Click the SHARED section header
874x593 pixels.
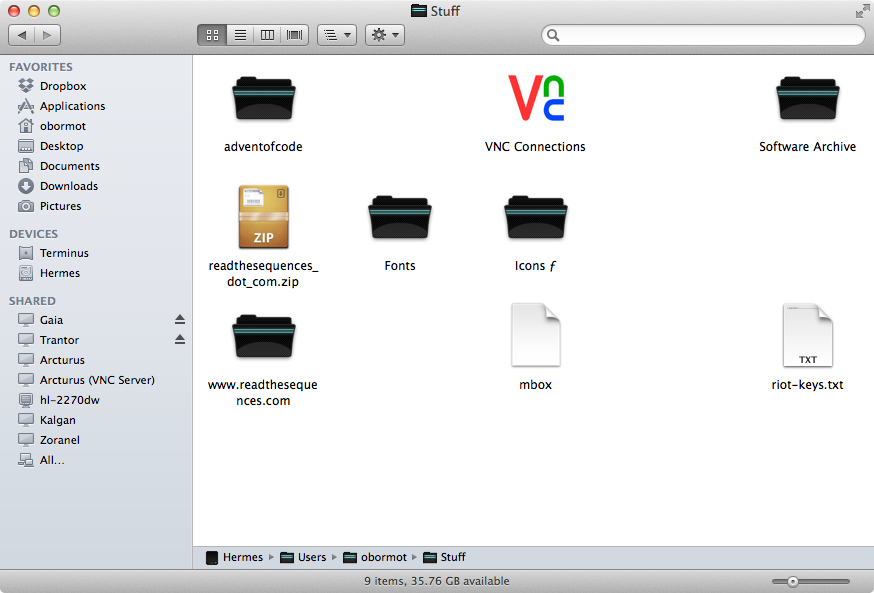[x=32, y=301]
